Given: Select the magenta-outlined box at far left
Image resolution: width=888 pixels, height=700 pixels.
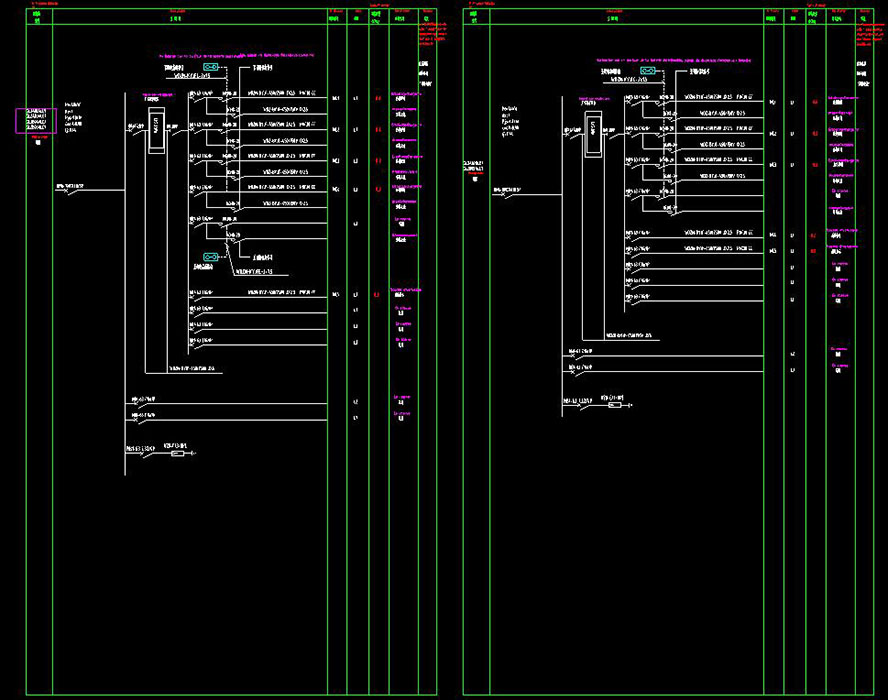Looking at the screenshot, I should coord(35,120).
